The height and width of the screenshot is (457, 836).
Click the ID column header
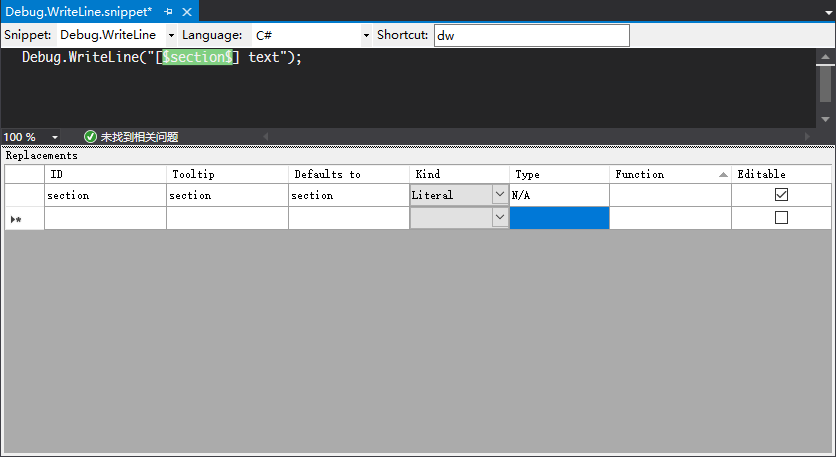pos(105,174)
